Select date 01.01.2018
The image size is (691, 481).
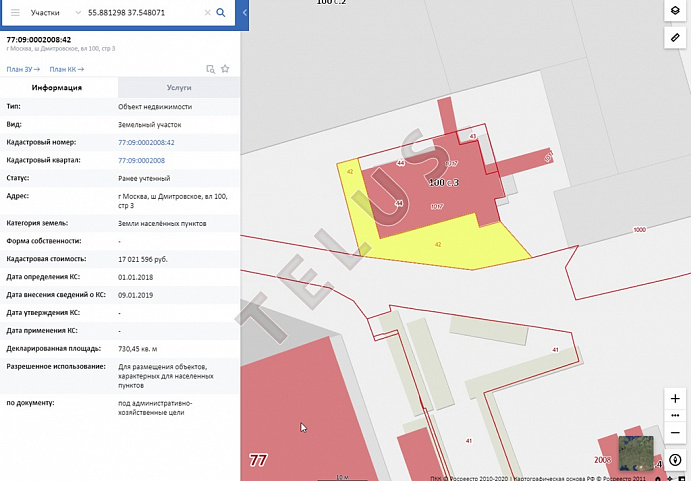click(135, 277)
